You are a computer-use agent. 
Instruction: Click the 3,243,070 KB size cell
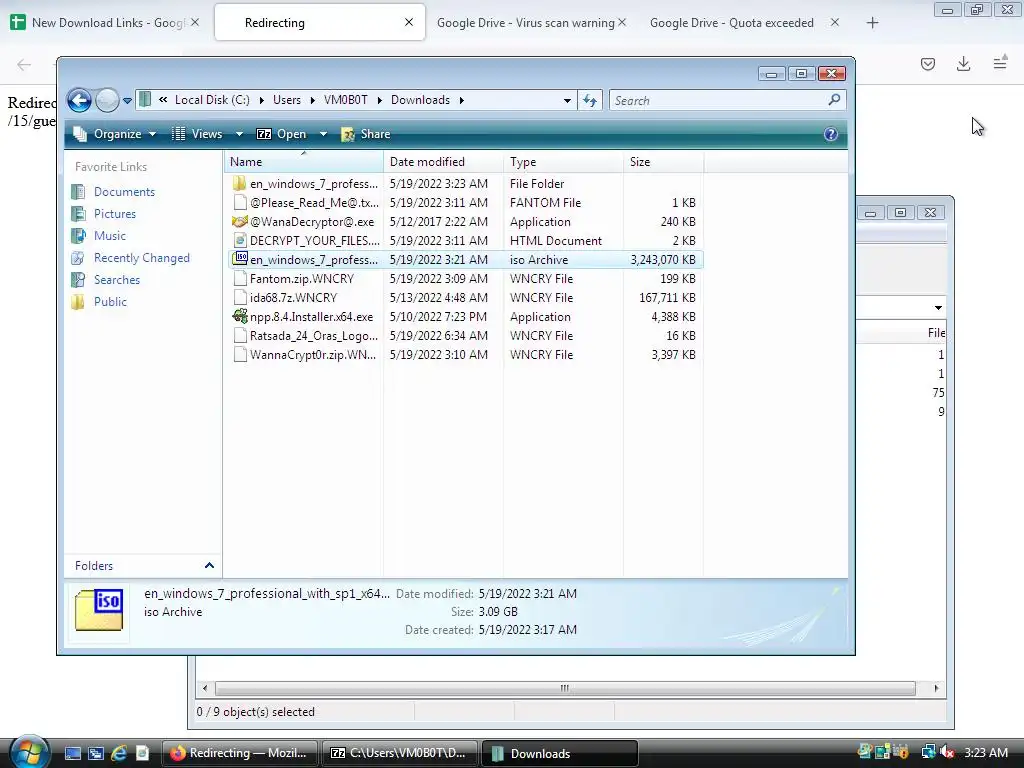[x=663, y=260]
